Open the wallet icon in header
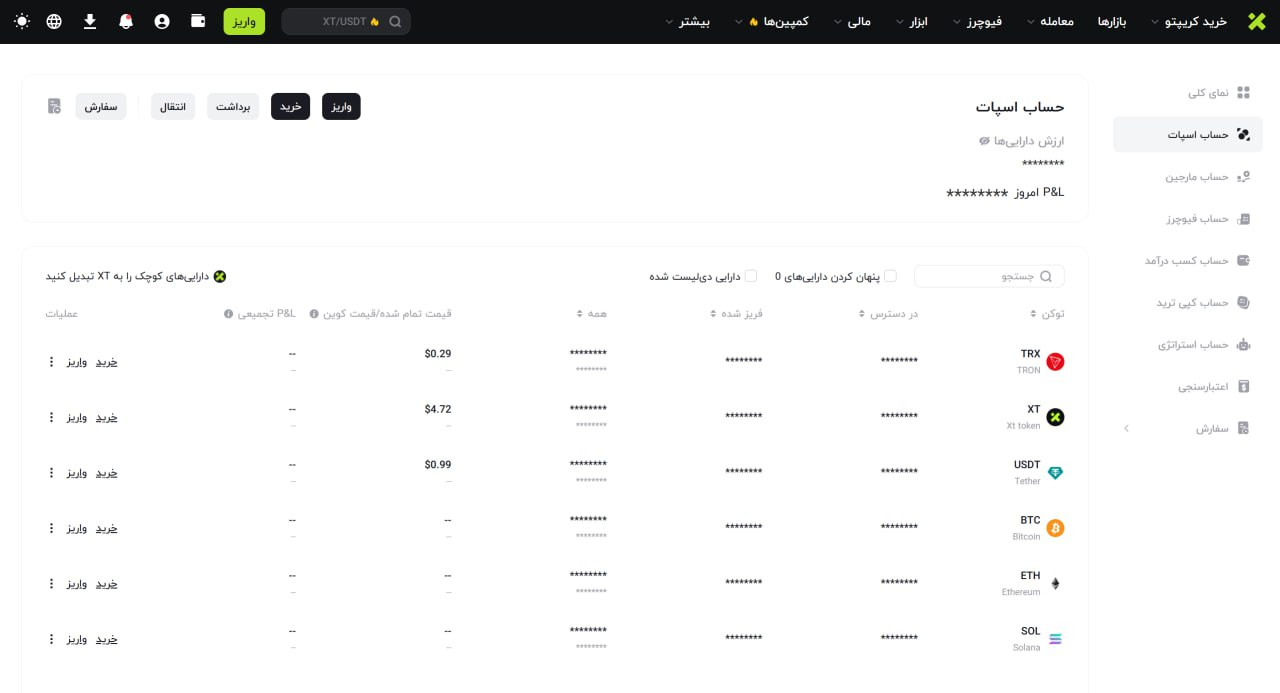 (x=198, y=21)
